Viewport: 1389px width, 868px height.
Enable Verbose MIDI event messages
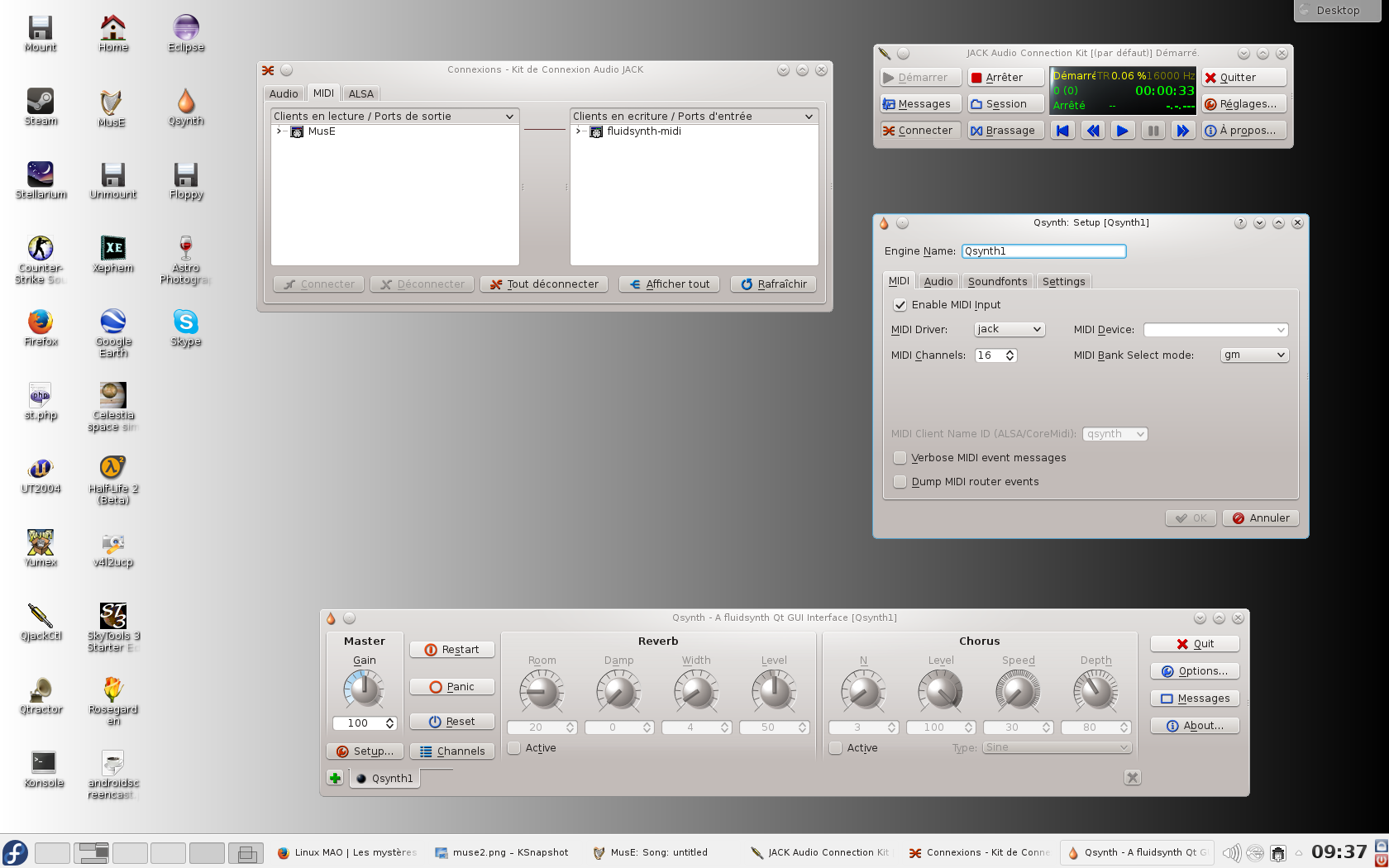(900, 458)
